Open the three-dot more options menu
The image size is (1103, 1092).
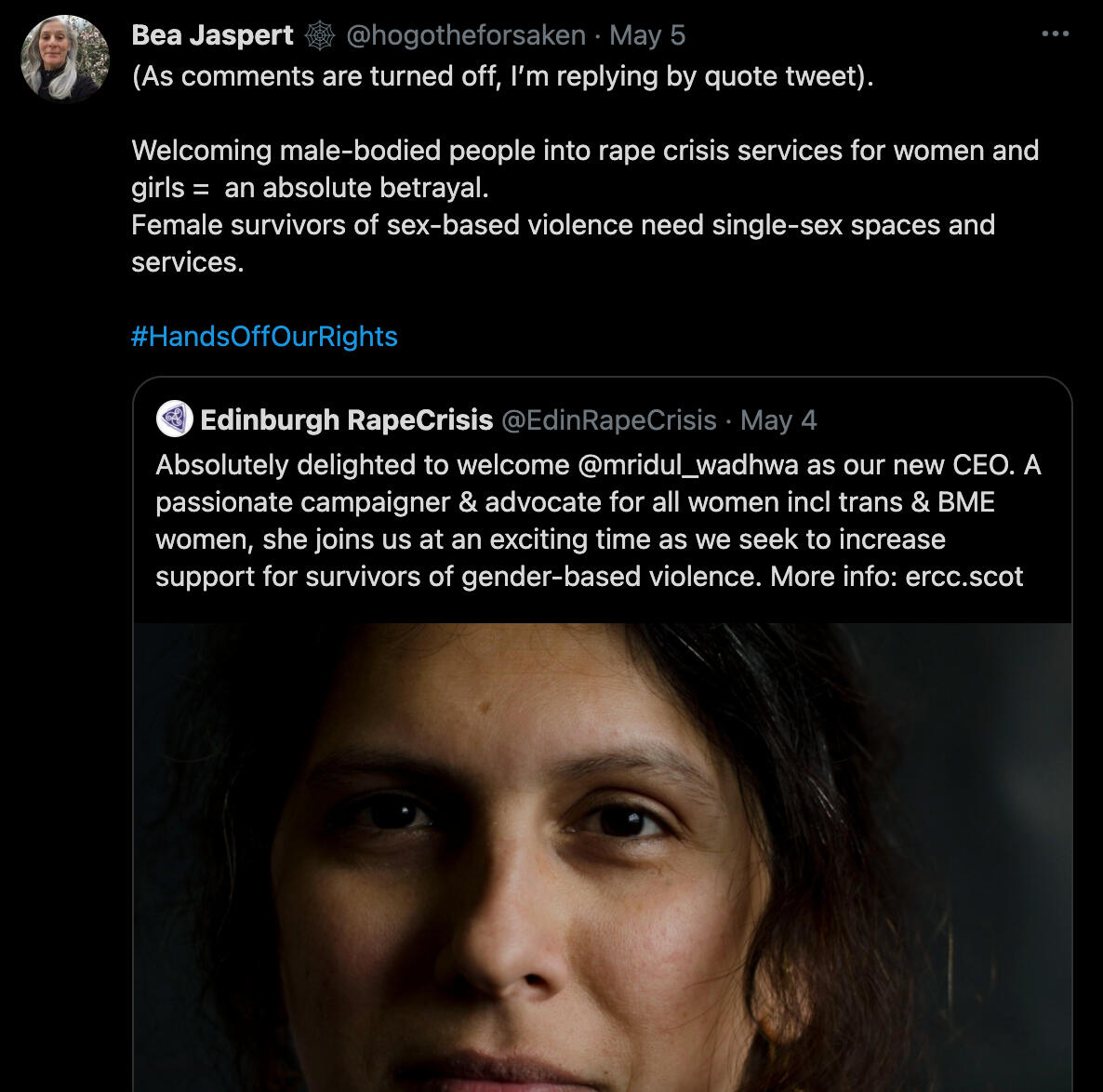(x=1055, y=34)
